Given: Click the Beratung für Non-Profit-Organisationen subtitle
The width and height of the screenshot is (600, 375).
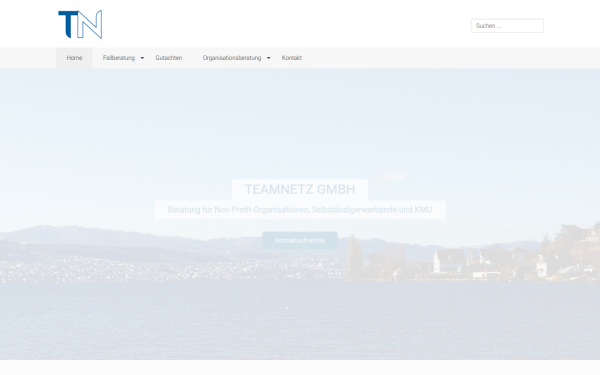Looking at the screenshot, I should click(x=300, y=210).
